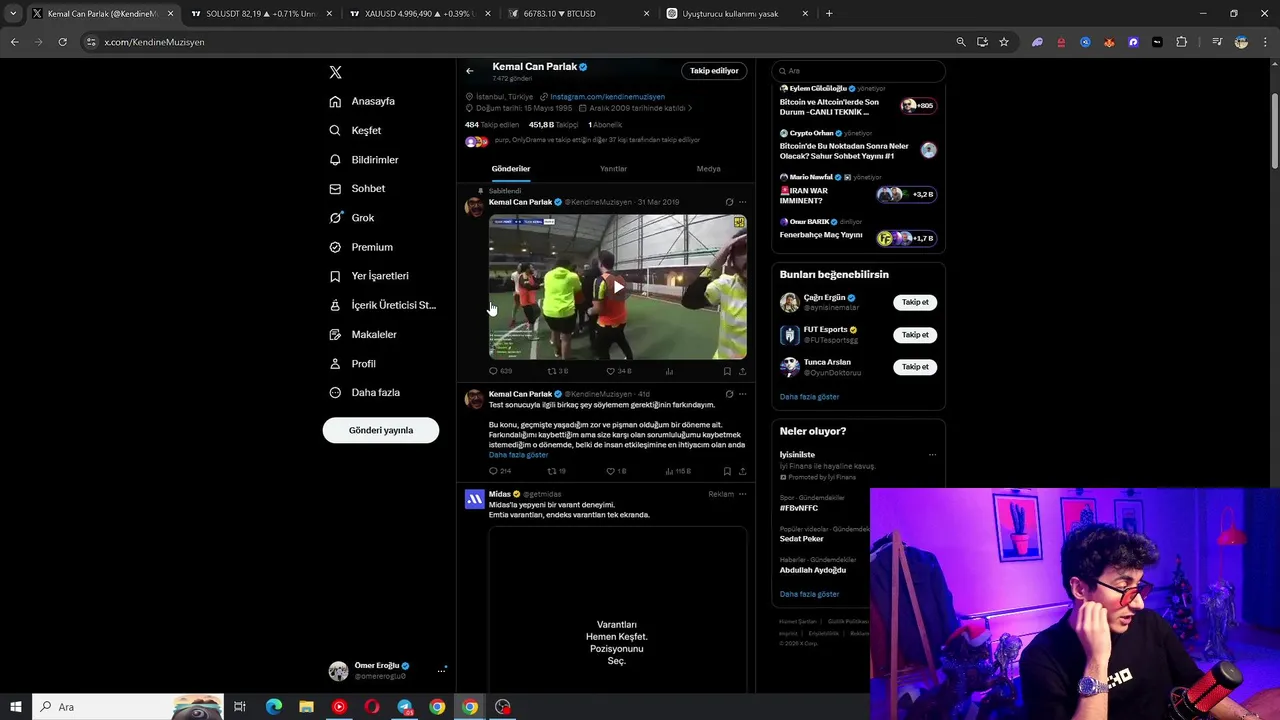Open İçerik Üreticisi Stüdyosu item
The image size is (1280, 720).
coord(383,305)
